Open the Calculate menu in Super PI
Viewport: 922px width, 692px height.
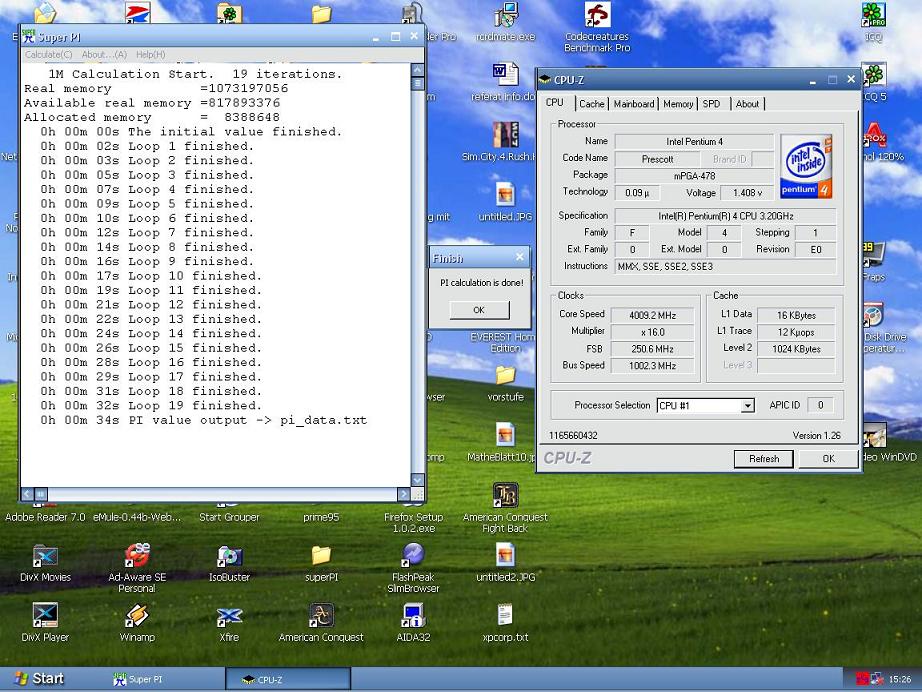[48, 55]
